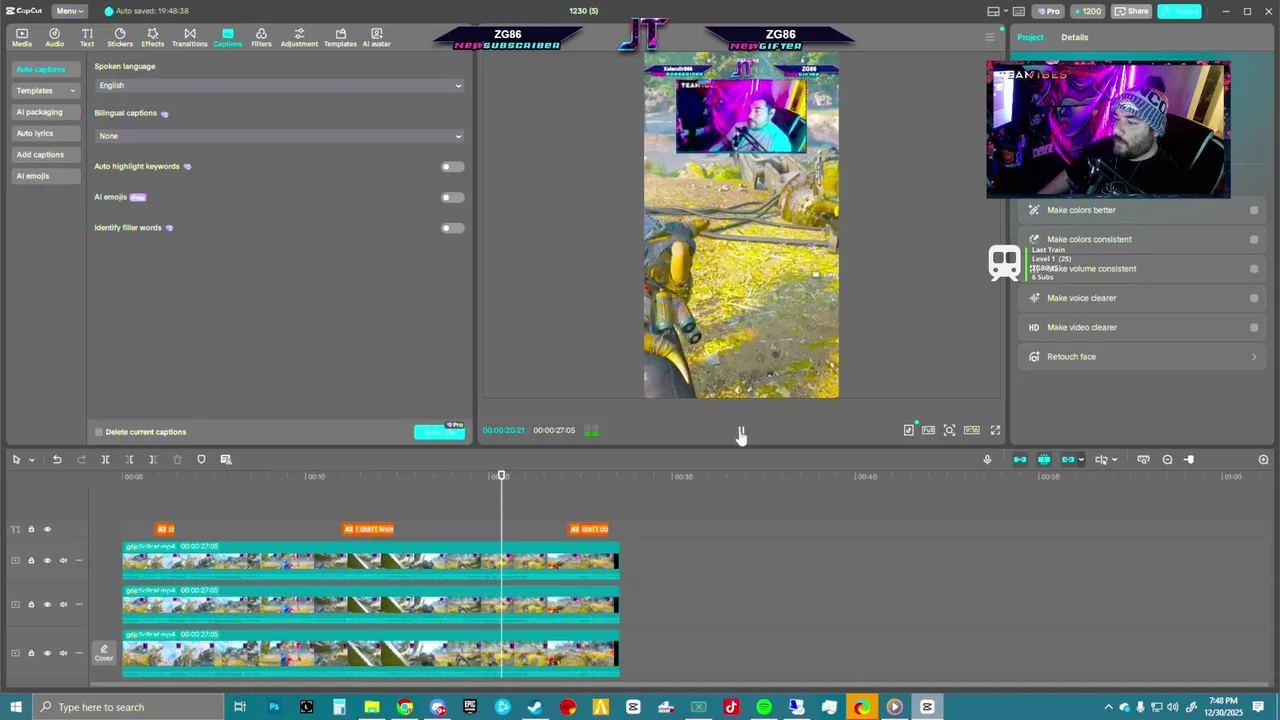Click the preview menu hamburger icon
This screenshot has width=1280, height=720.
(990, 37)
